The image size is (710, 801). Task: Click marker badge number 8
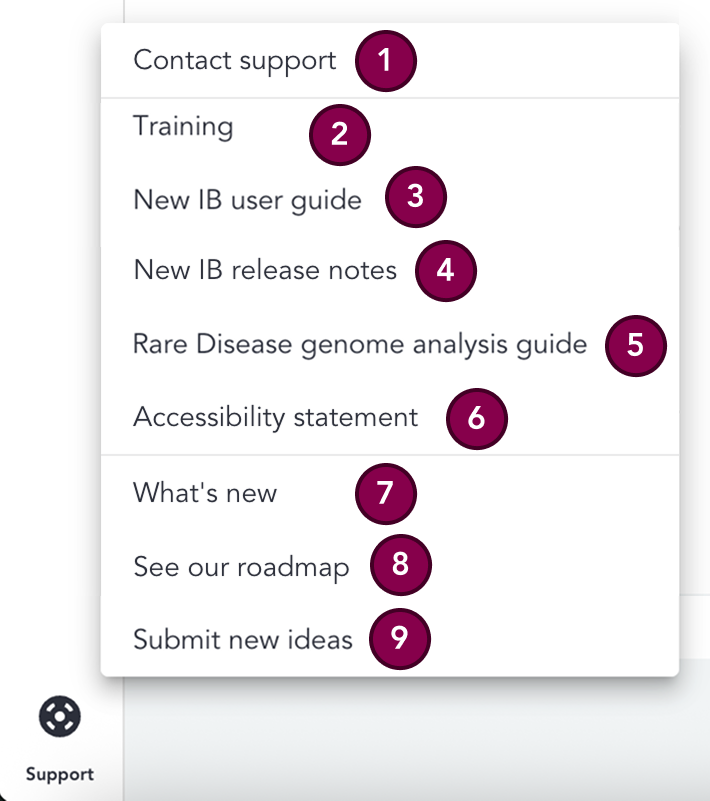[x=400, y=565]
